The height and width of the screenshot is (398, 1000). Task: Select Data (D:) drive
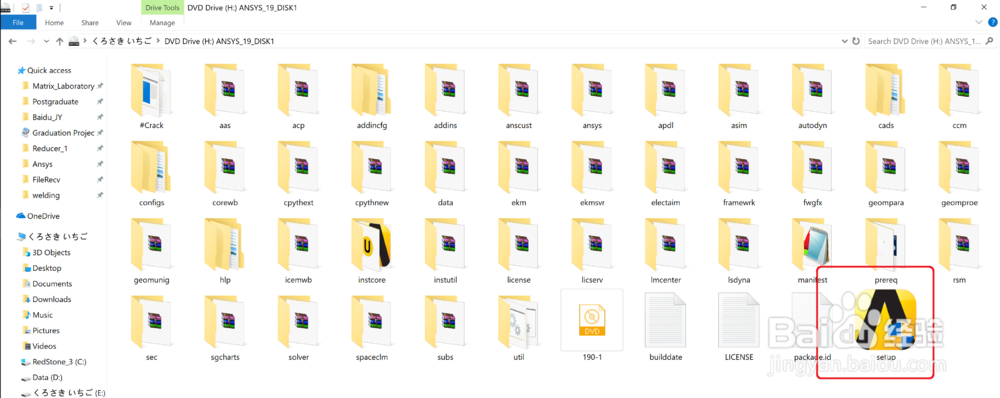(47, 378)
